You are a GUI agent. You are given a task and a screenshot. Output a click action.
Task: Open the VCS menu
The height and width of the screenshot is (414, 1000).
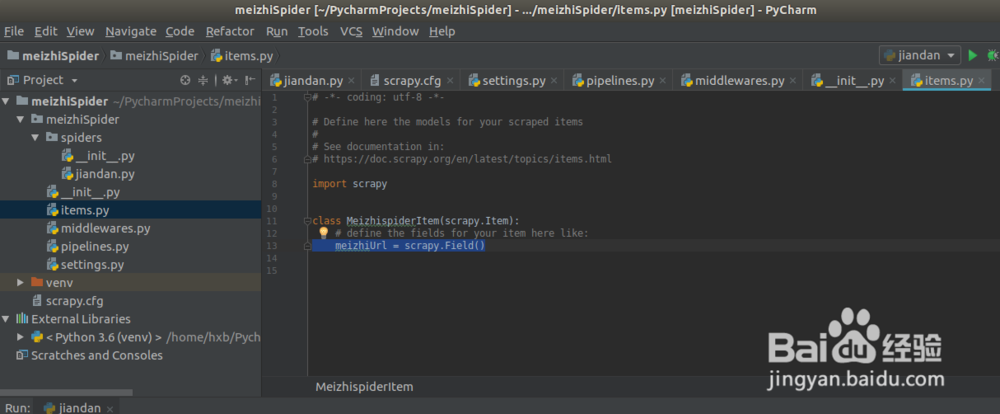pos(351,31)
